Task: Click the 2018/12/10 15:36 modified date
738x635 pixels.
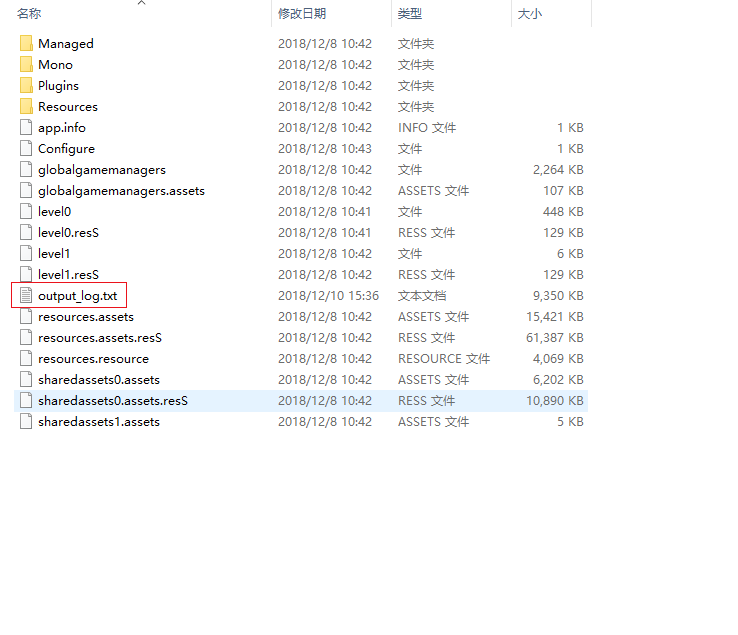Action: (x=328, y=296)
